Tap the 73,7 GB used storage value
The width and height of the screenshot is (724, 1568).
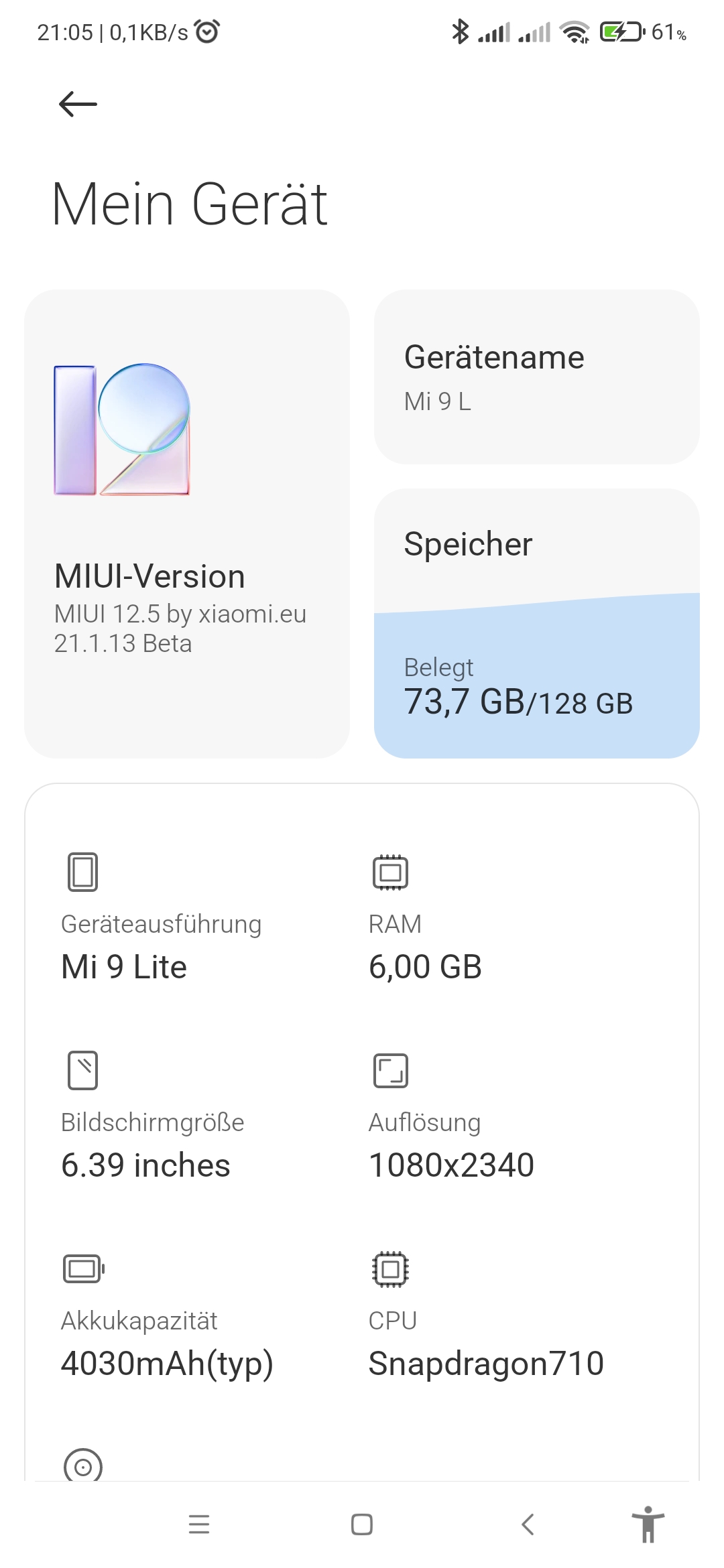pyautogui.click(x=465, y=702)
